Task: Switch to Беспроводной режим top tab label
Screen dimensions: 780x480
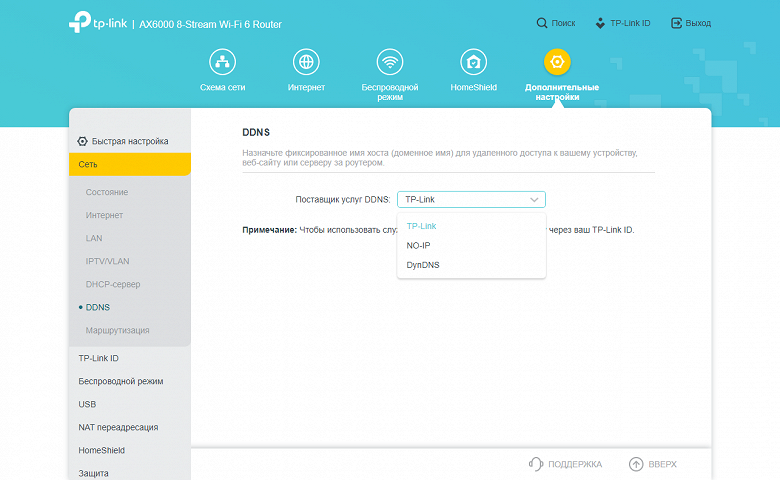Action: [x=390, y=92]
